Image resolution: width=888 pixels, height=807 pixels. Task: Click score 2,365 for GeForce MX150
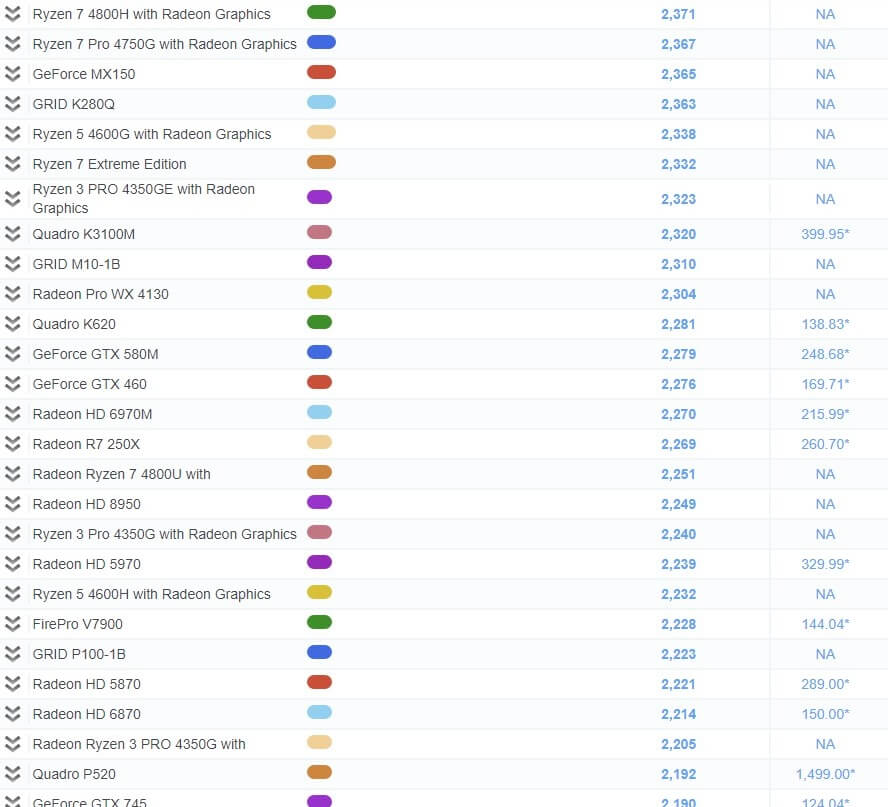pyautogui.click(x=678, y=74)
